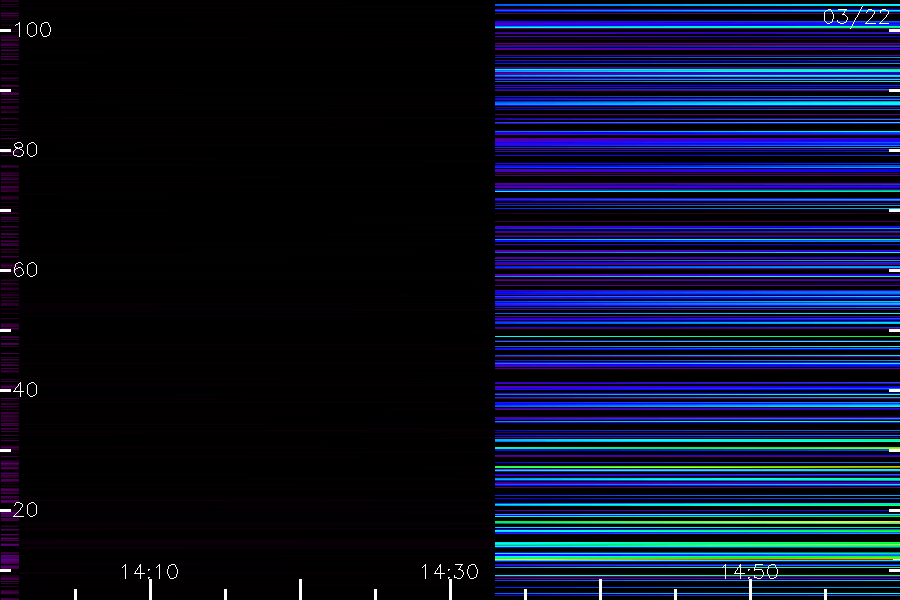900x600 pixels.
Task: Click the 40 label on the vertical axis
Action: [25, 390]
